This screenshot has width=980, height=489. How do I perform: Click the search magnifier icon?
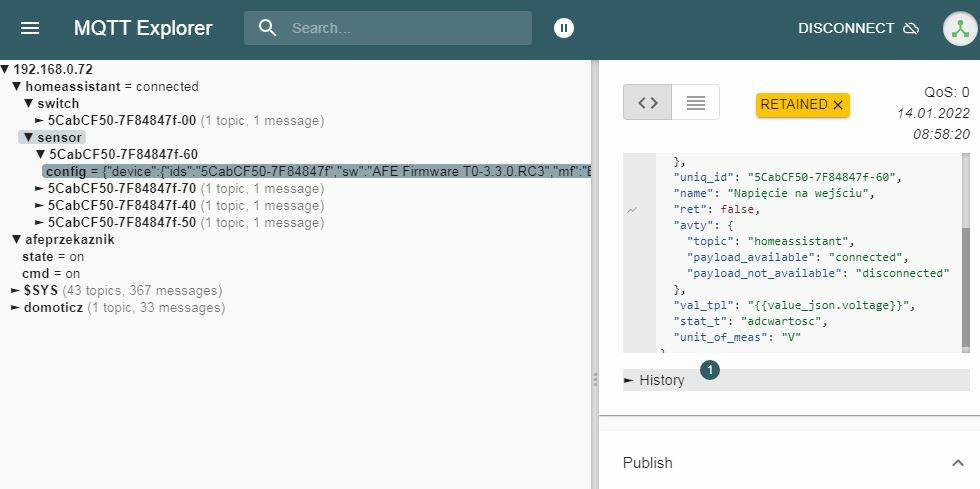coord(268,28)
